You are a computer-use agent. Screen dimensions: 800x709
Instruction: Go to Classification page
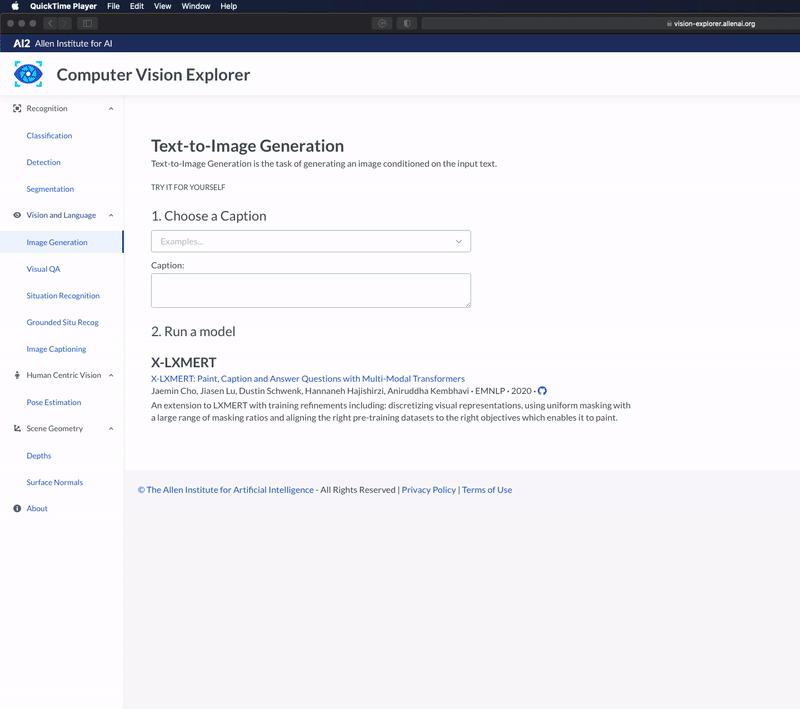49,136
